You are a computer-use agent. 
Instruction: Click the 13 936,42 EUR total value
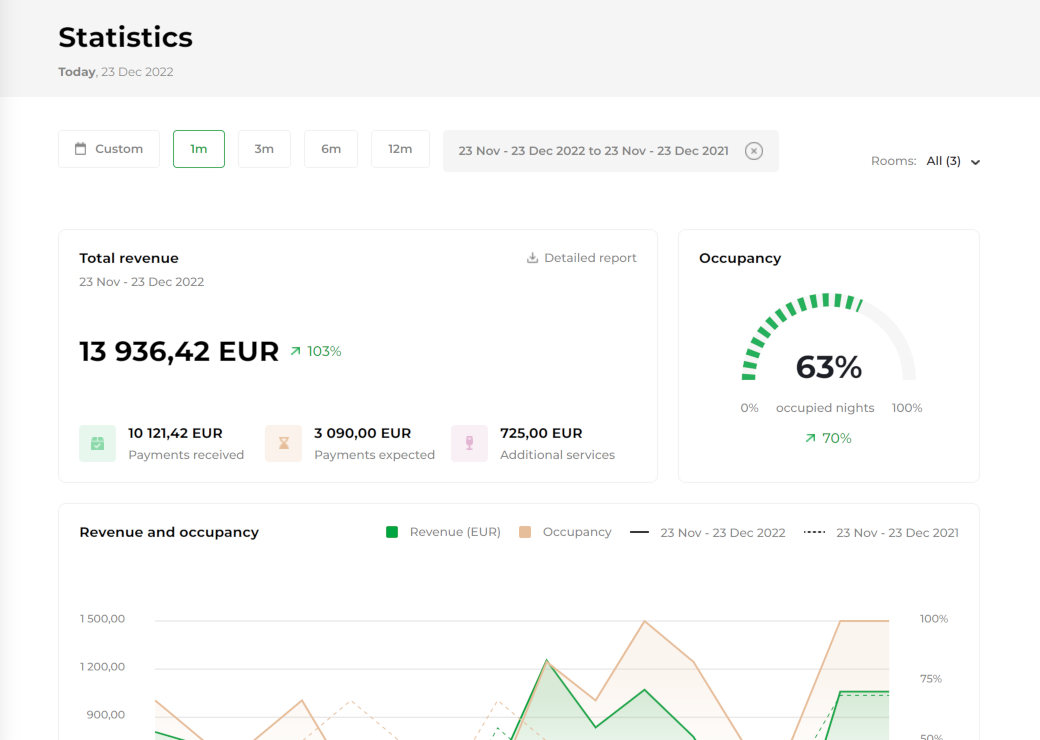pos(179,351)
